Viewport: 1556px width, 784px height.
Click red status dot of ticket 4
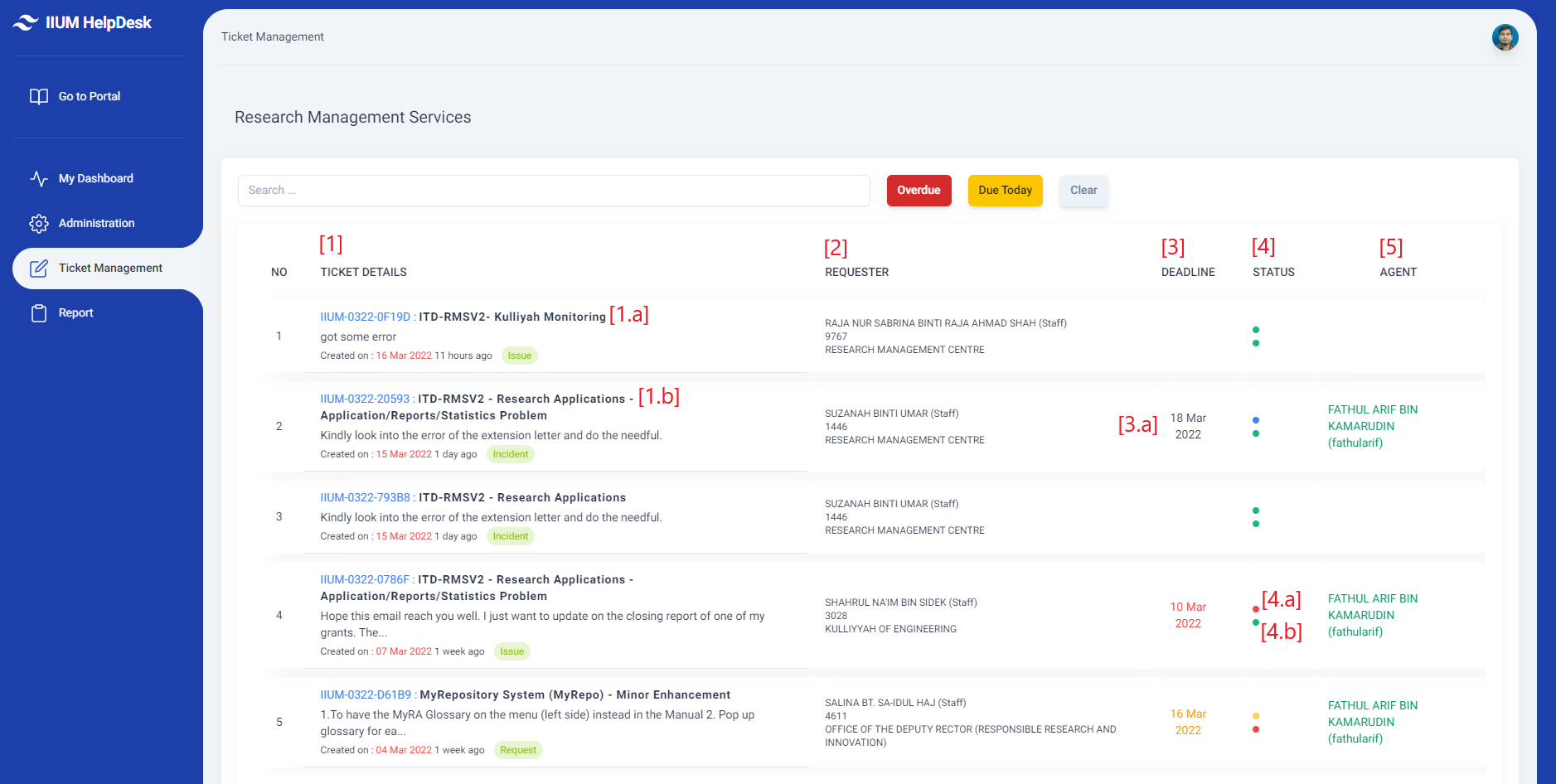pos(1256,609)
